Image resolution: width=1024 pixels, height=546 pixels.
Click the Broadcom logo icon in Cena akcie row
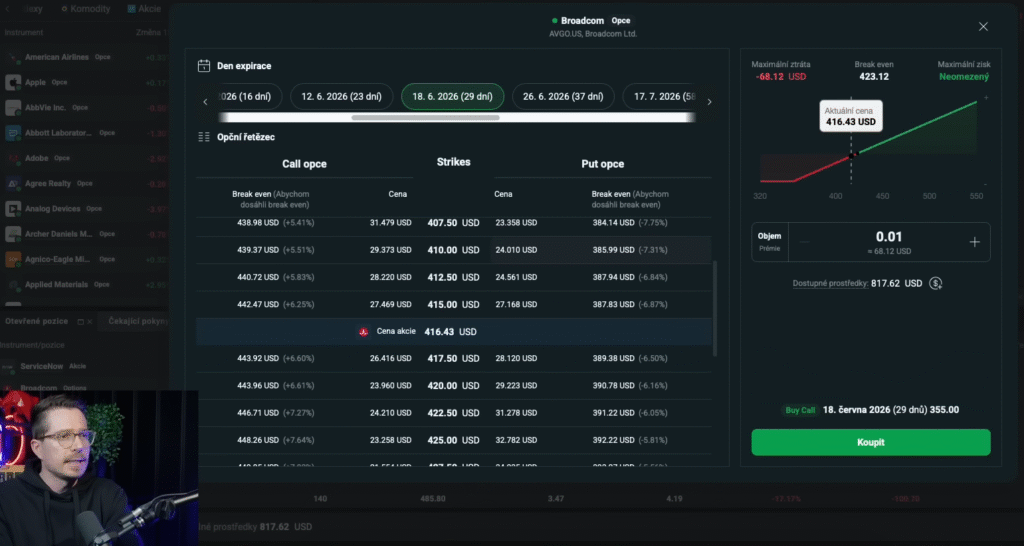click(364, 332)
